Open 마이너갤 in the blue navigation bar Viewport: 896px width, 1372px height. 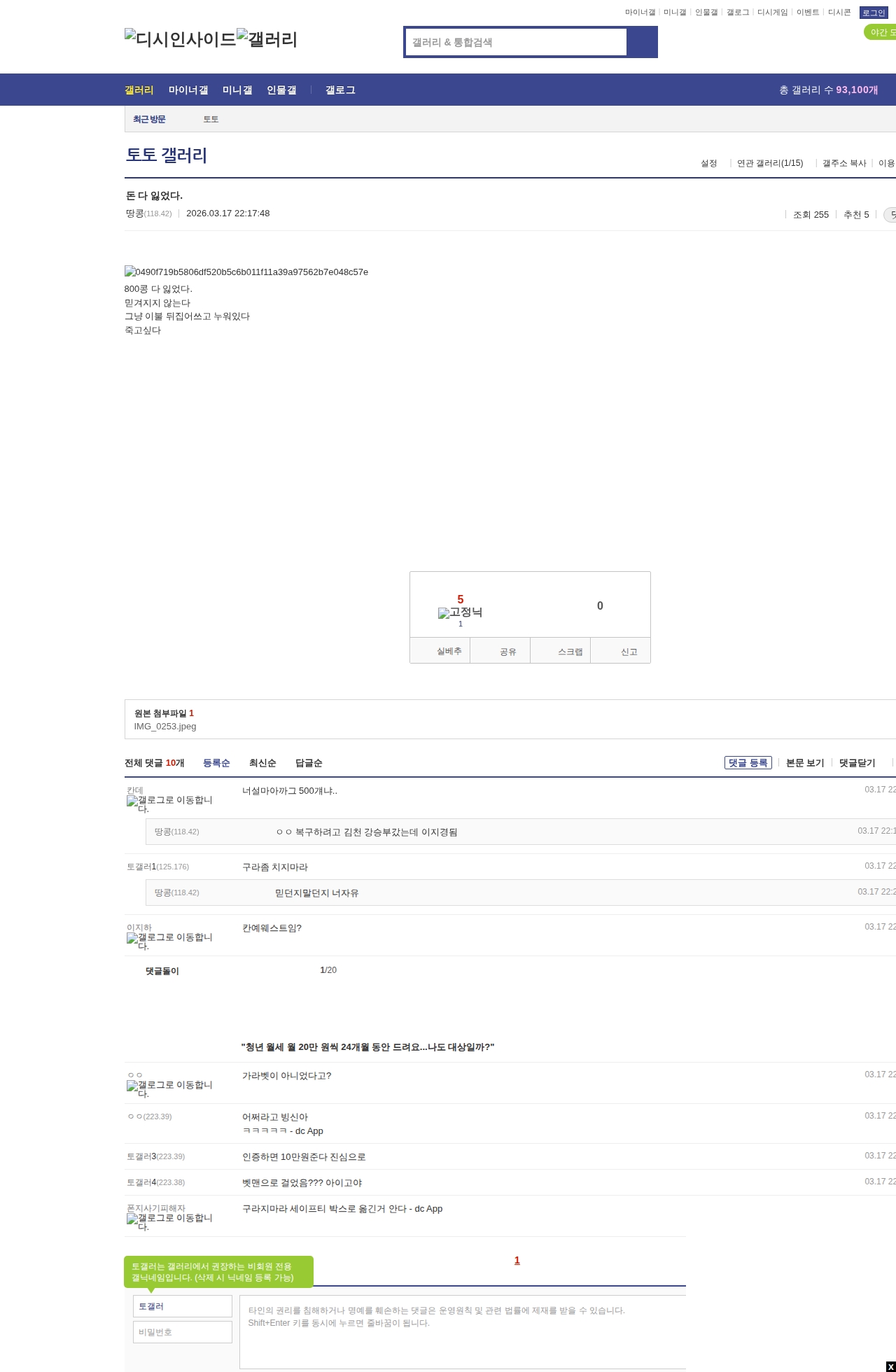pos(188,90)
